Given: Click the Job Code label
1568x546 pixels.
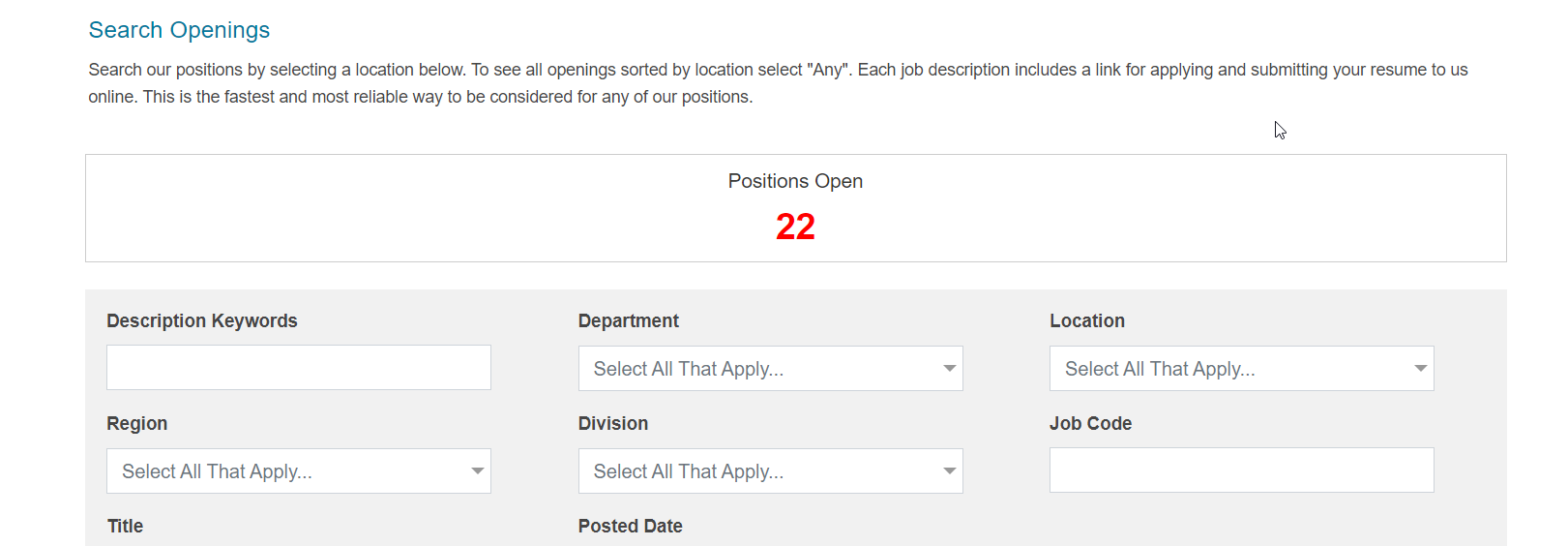Looking at the screenshot, I should pos(1090,424).
